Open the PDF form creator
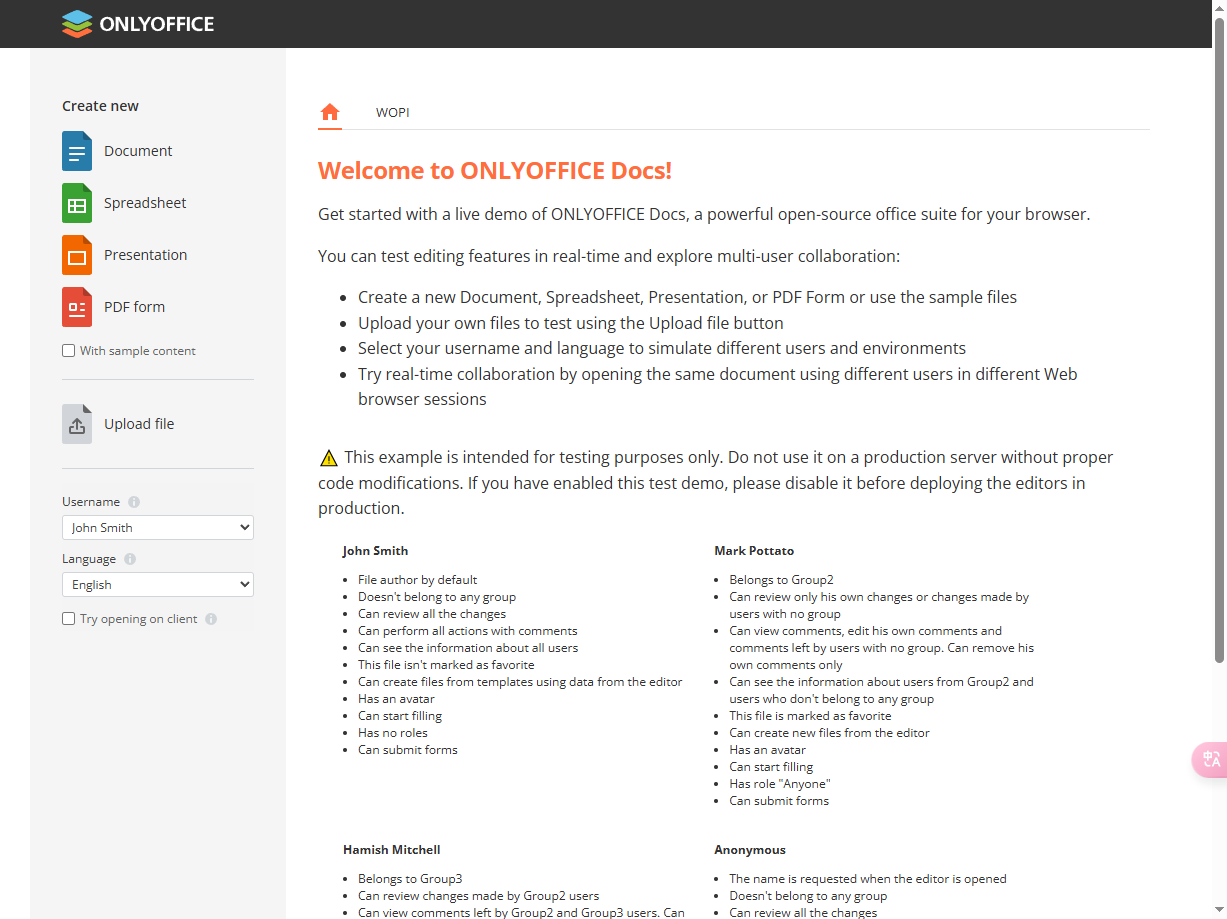The width and height of the screenshot is (1227, 919). click(135, 306)
